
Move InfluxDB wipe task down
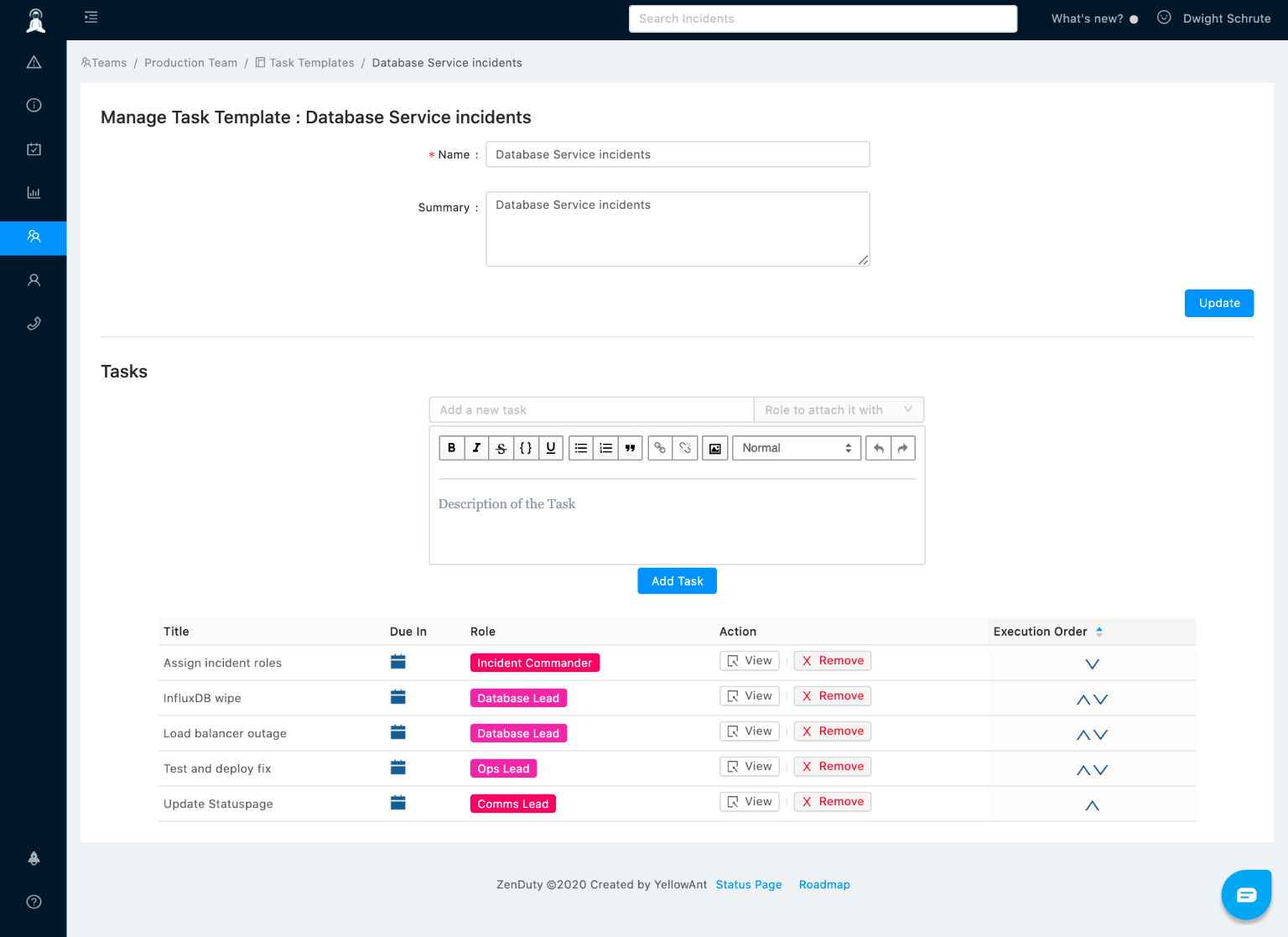click(x=1101, y=700)
